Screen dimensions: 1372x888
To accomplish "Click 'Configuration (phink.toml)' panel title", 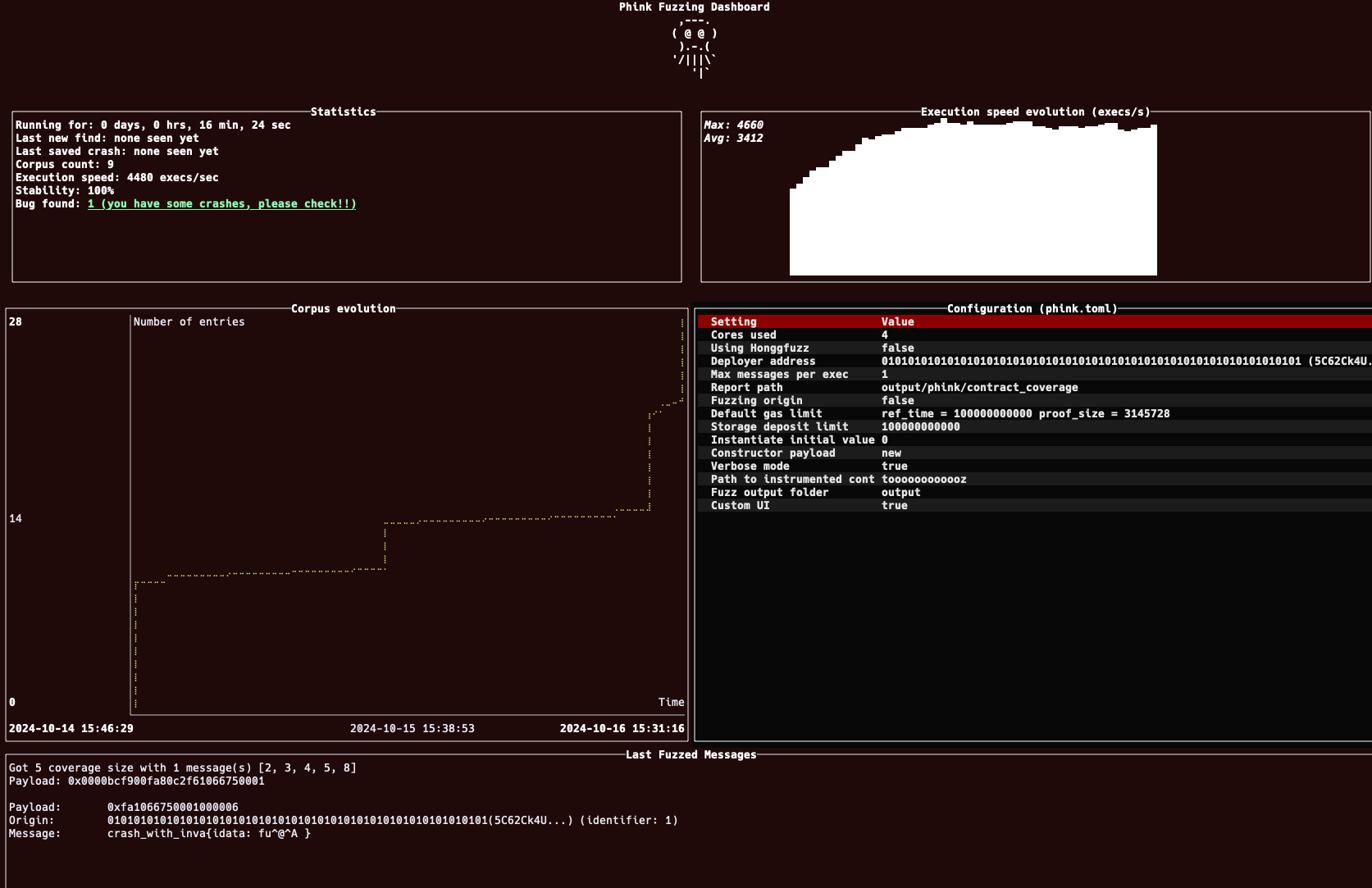I will click(1032, 308).
